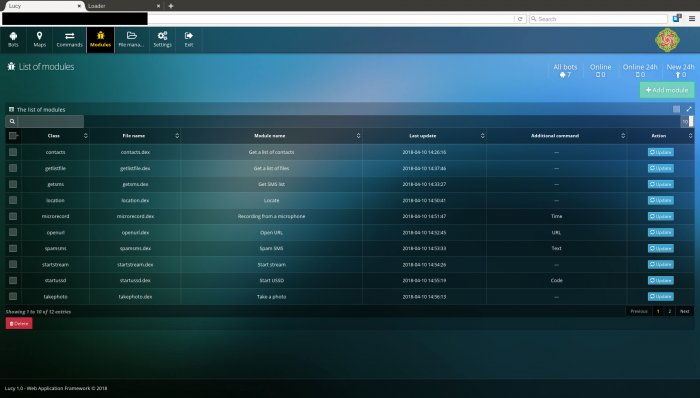700x398 pixels.
Task: Check the contacts module checkbox
Action: 13,152
